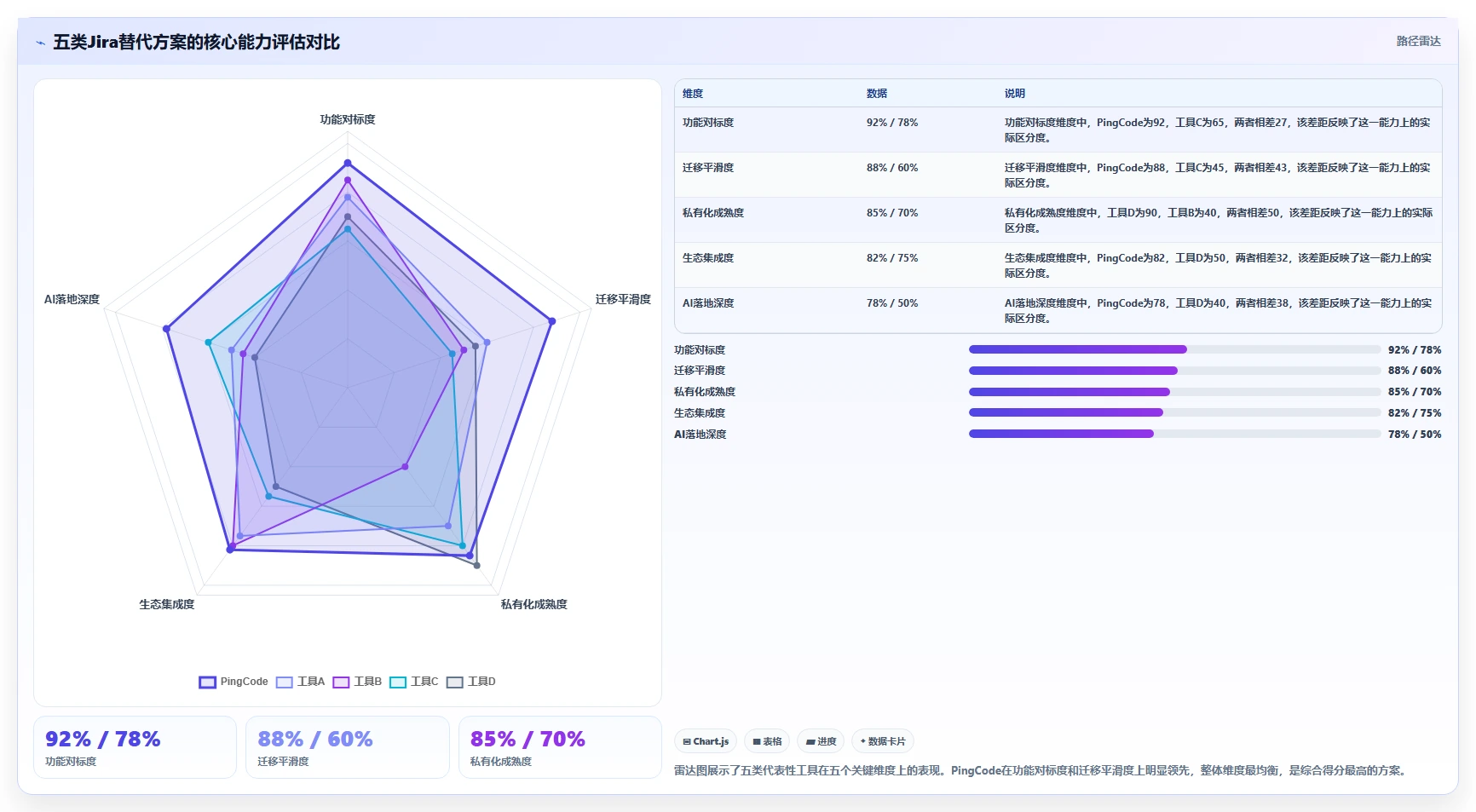This screenshot has width=1476, height=812.
Task: Click 工具C data point on AI落地深度 axis
Action: tap(208, 343)
